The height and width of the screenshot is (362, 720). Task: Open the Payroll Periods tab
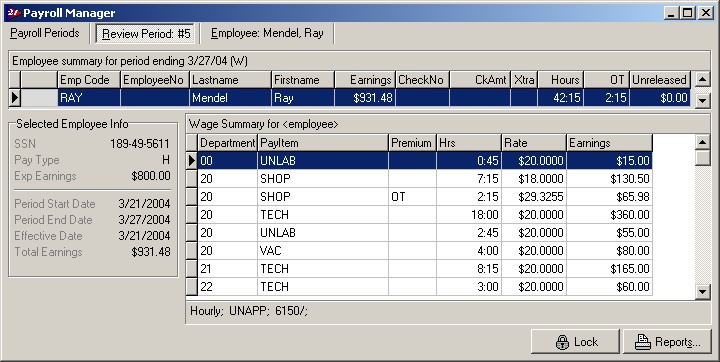tap(45, 33)
